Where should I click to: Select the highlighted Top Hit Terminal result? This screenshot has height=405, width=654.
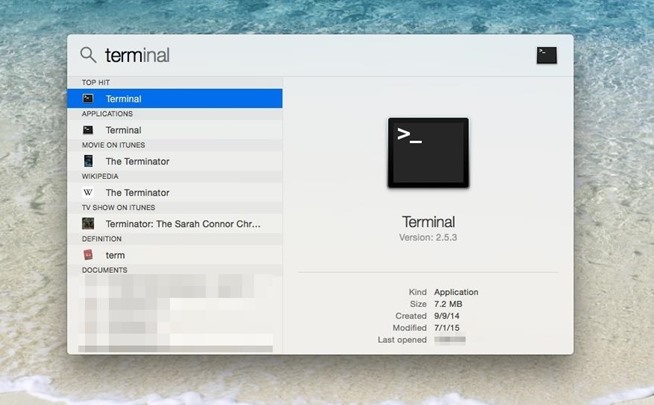pos(174,99)
